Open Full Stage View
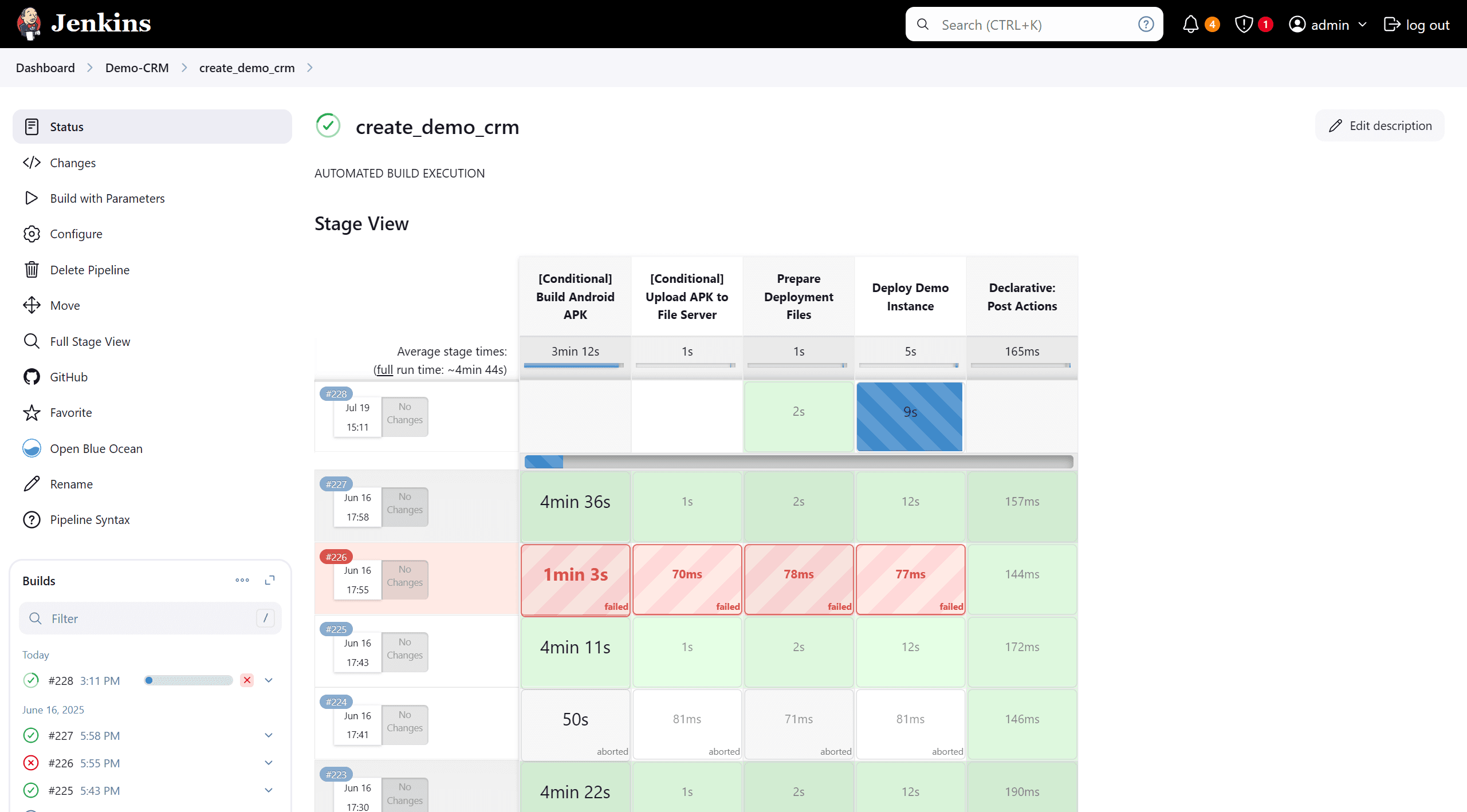 tap(89, 341)
